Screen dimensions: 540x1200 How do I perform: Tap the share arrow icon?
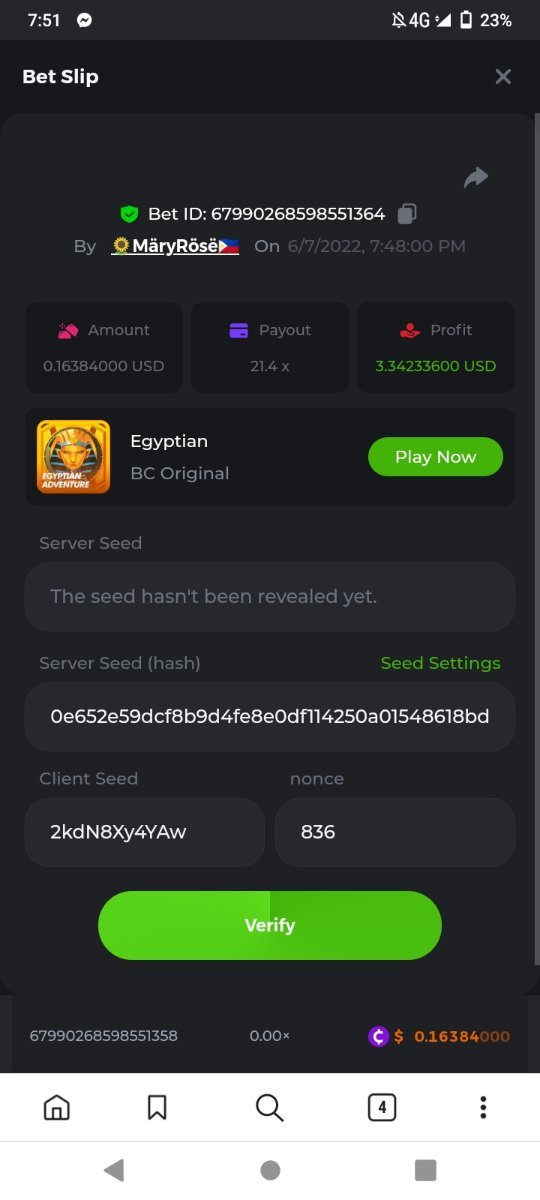[476, 178]
